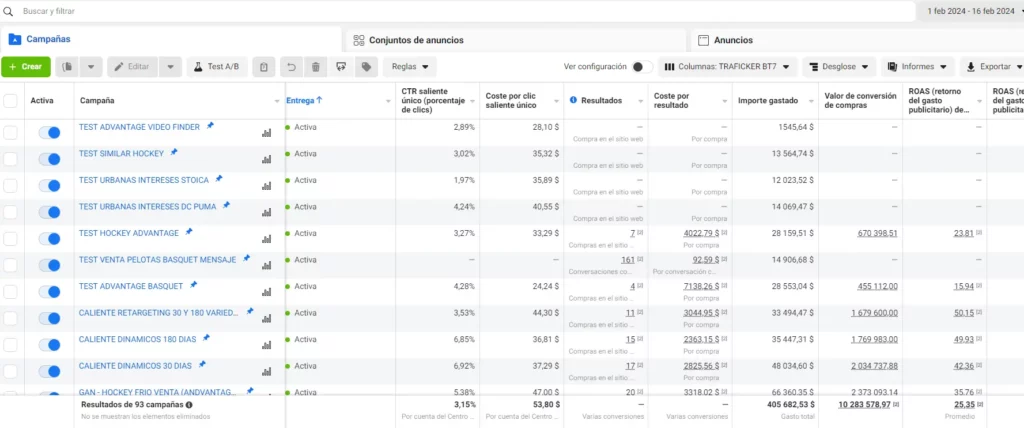The height and width of the screenshot is (428, 1024).
Task: Toggle off TEST ADVANTAGE VIDEO FINDER campaign
Action: click(48, 132)
